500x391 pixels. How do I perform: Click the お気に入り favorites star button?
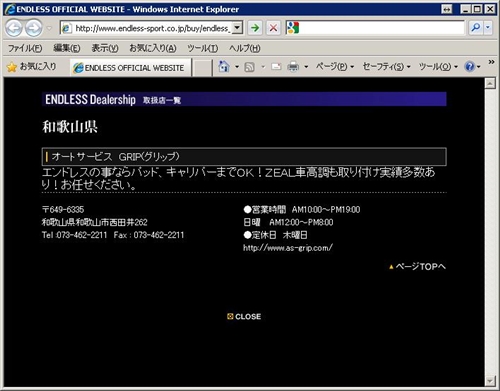[x=31, y=67]
